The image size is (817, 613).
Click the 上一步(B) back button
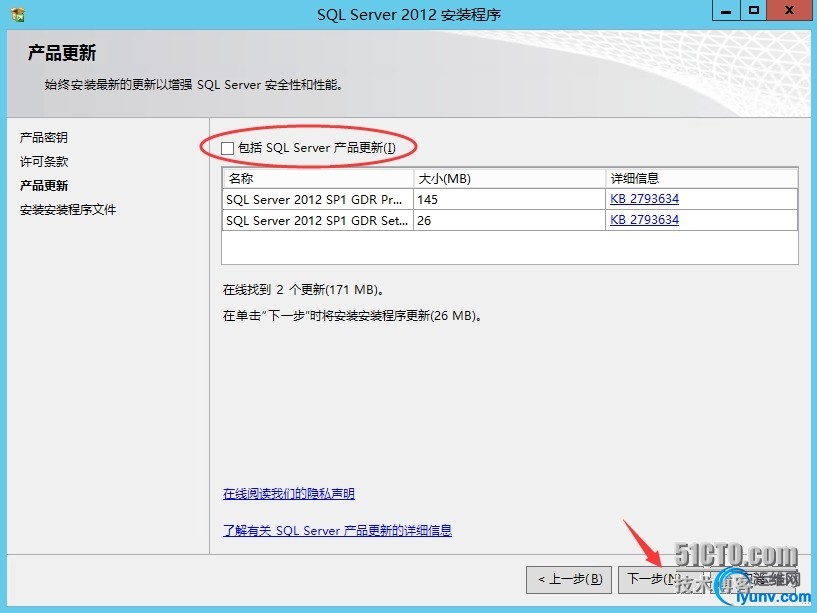point(568,579)
